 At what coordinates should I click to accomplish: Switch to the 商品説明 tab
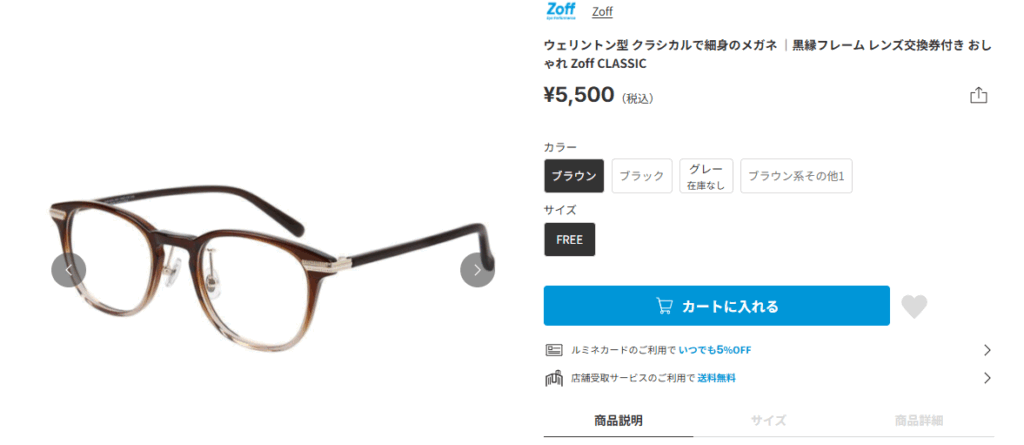(618, 420)
